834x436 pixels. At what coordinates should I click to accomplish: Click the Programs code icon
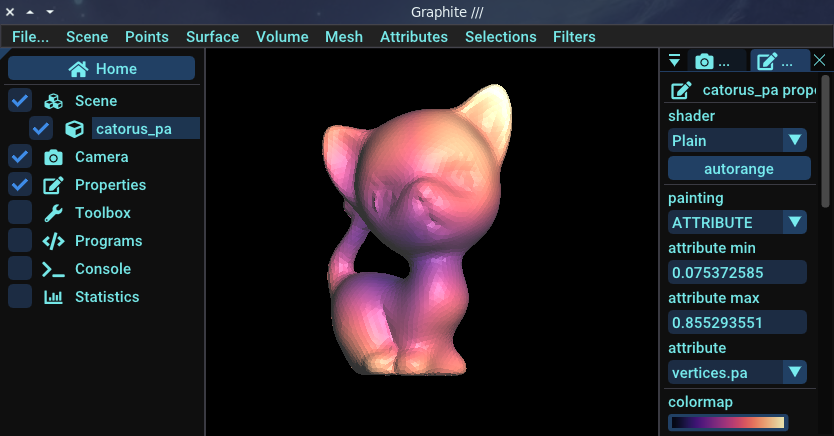pyautogui.click(x=54, y=241)
